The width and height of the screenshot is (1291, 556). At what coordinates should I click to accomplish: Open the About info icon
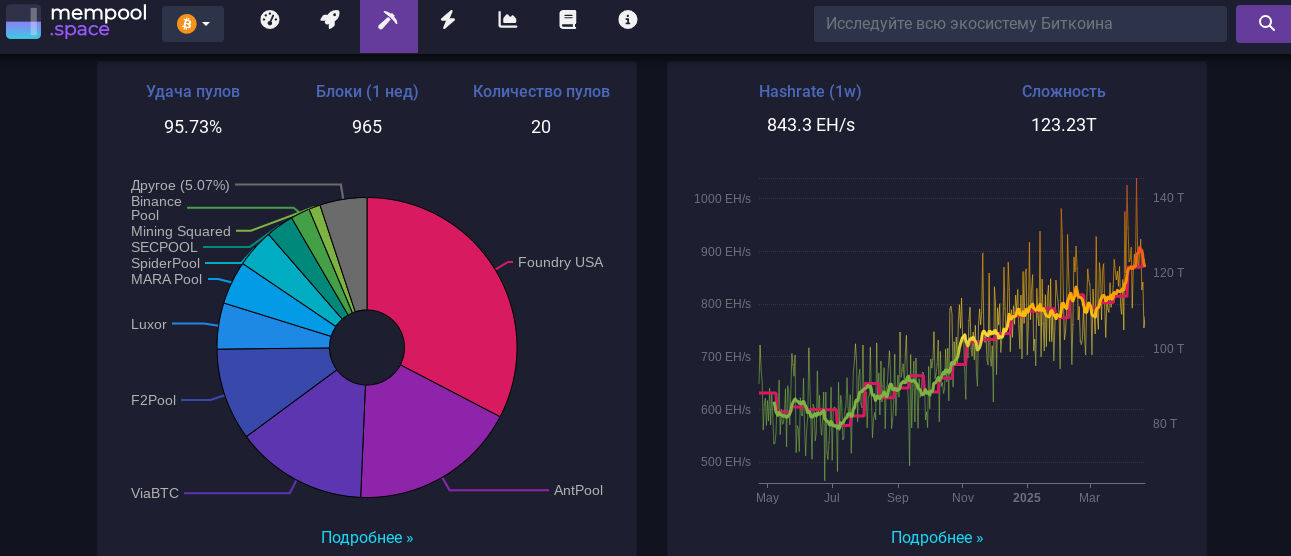point(628,20)
